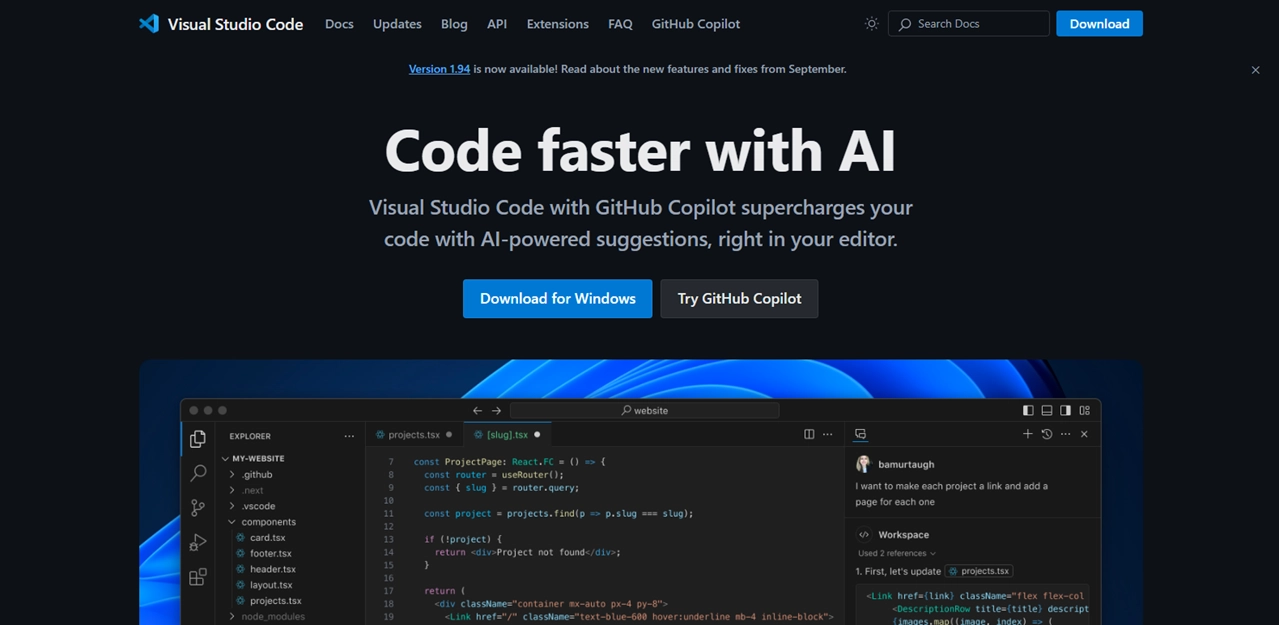Focus the Search Docs input field
1279x625 pixels.
(x=969, y=24)
